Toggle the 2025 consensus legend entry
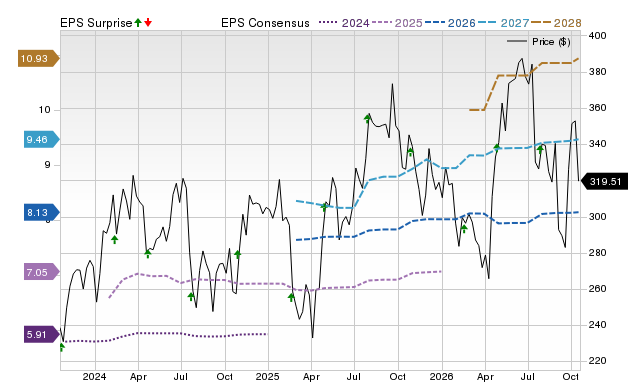640x382 pixels. click(397, 23)
